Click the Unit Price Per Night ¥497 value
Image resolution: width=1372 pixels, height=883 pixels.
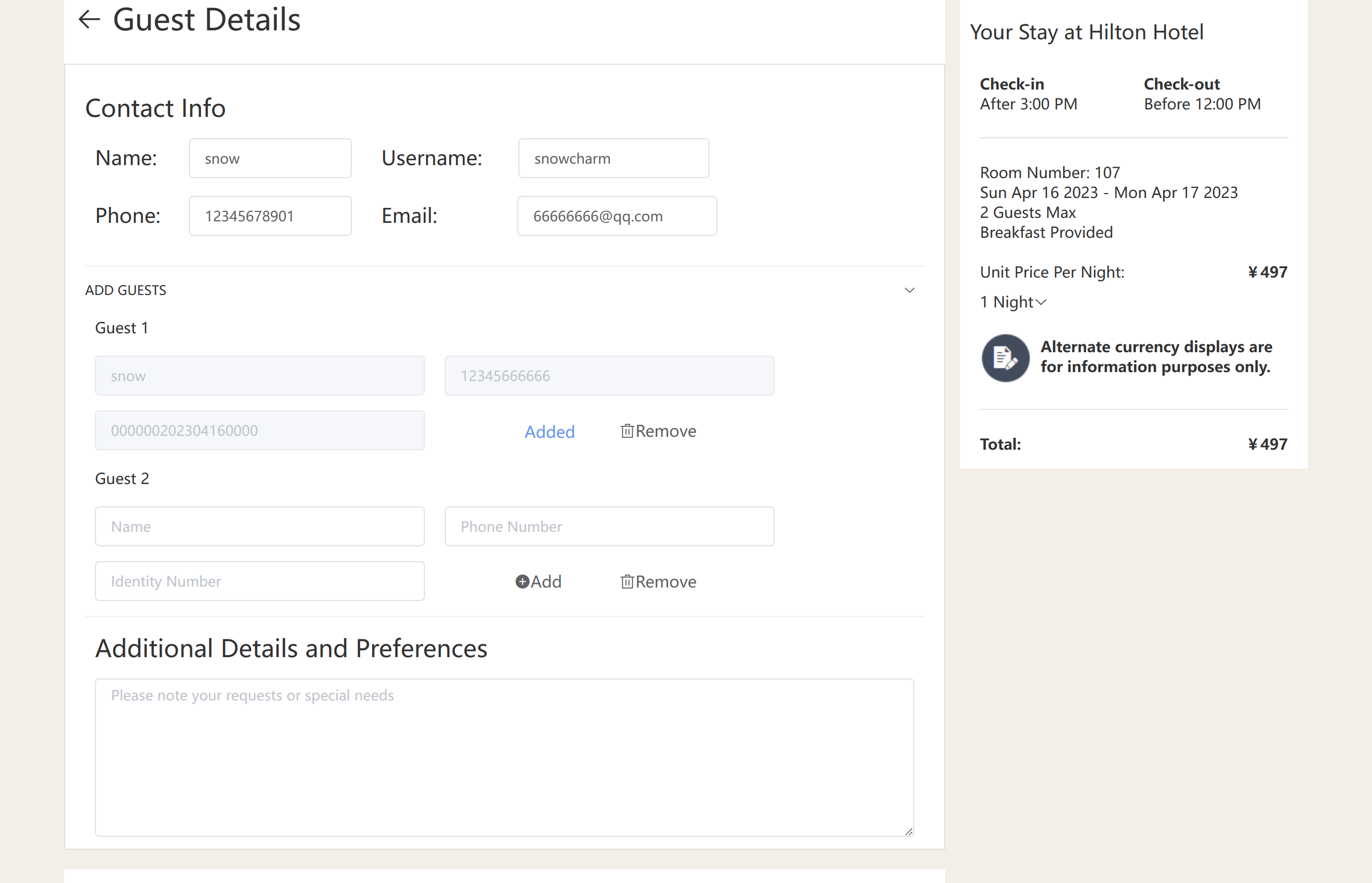[1268, 272]
